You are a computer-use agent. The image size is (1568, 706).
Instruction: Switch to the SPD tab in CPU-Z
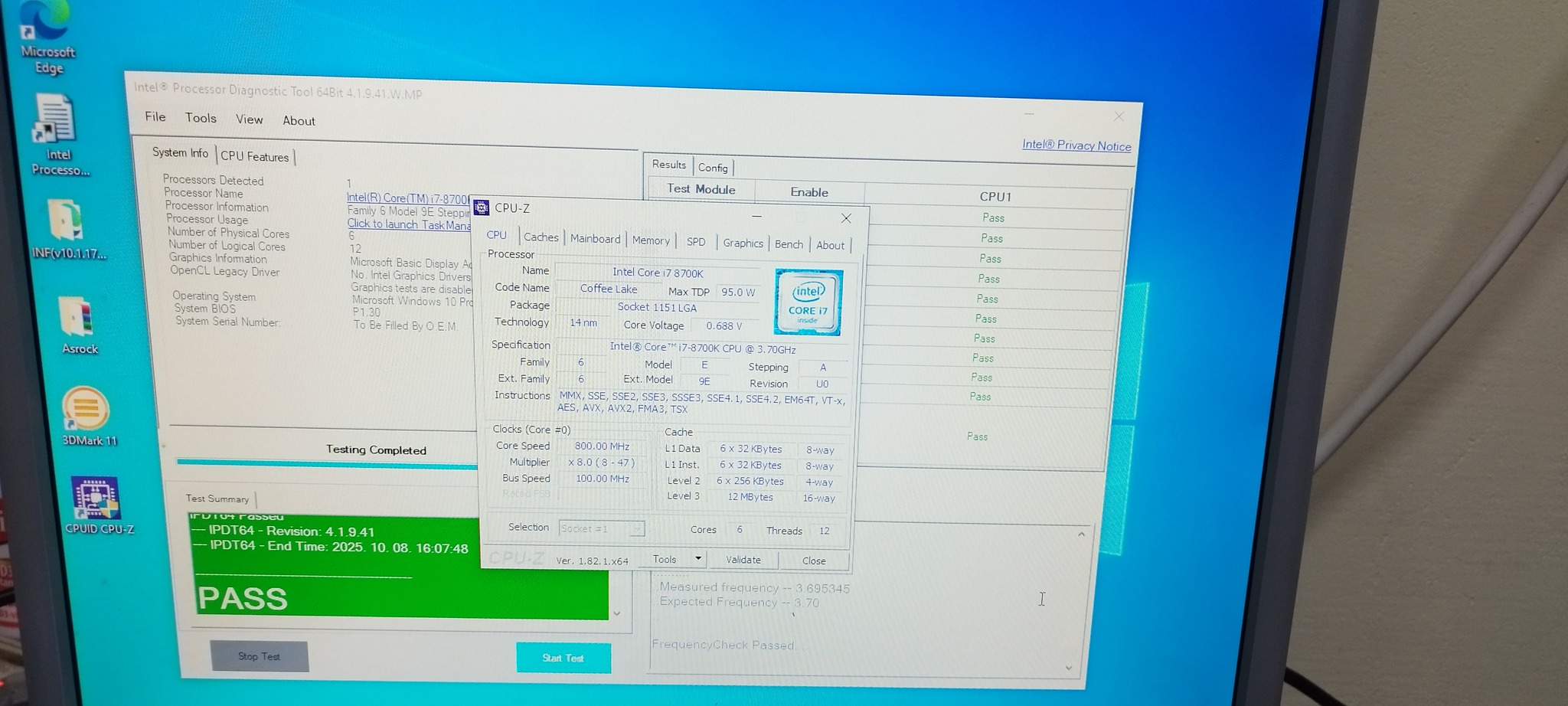click(x=696, y=242)
